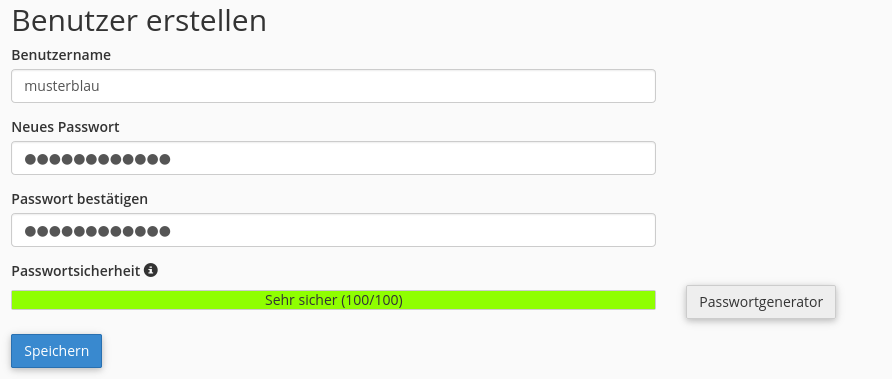Click into the Neues Passwort field

coord(333,158)
